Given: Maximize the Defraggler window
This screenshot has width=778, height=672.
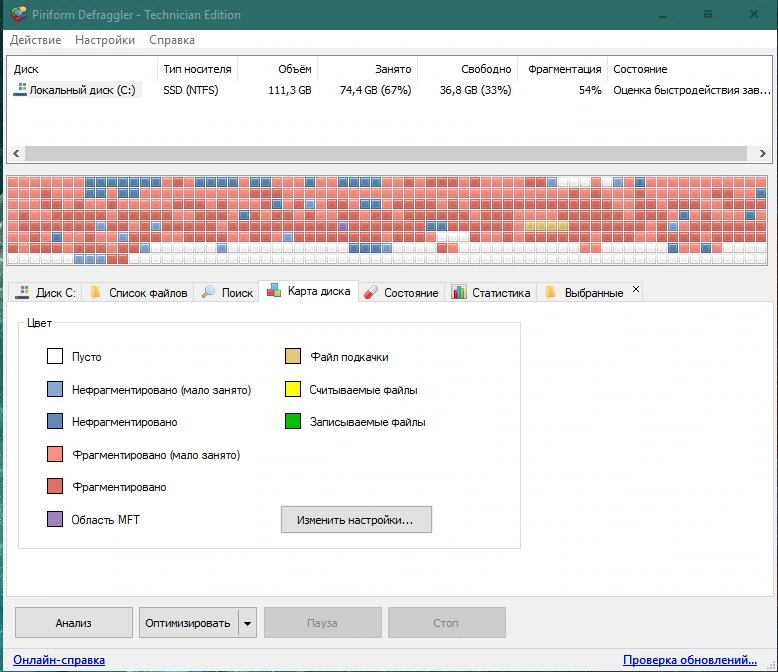Looking at the screenshot, I should pos(708,14).
